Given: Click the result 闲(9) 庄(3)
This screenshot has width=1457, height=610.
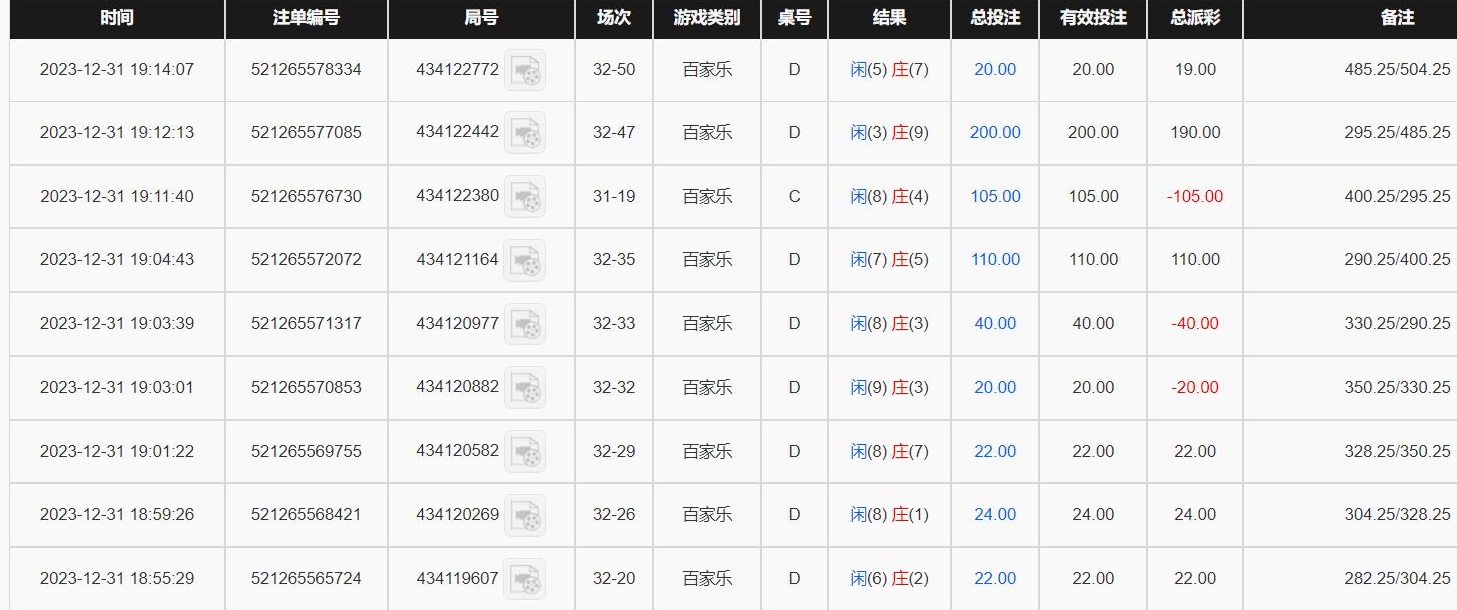Looking at the screenshot, I should 889,388.
